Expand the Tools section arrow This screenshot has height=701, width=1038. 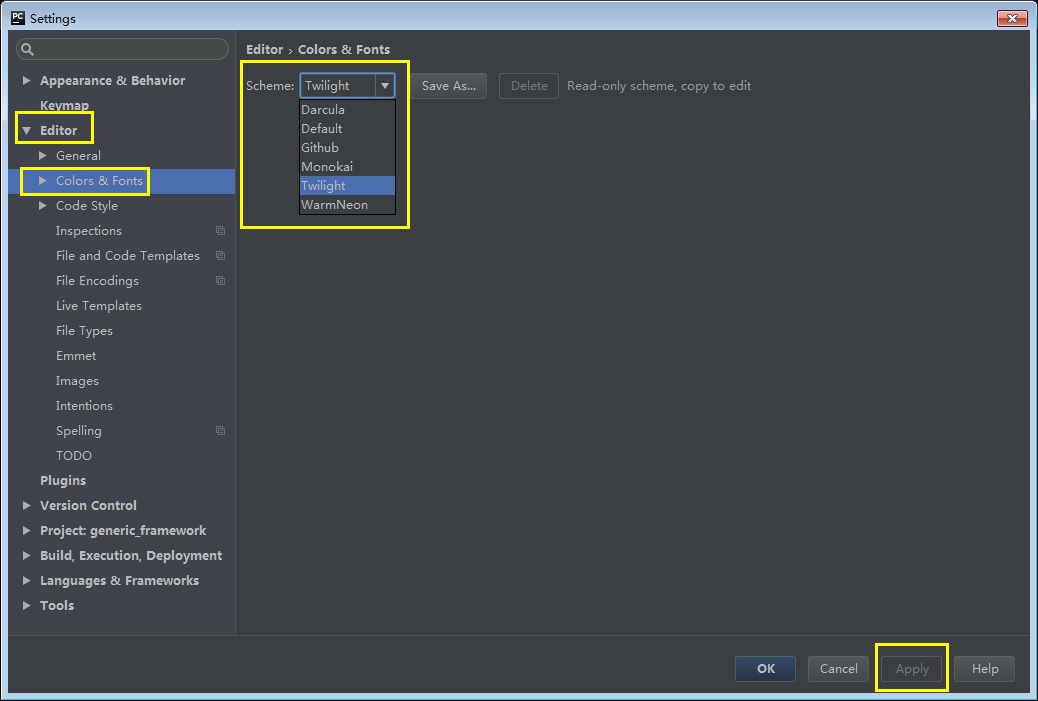[26, 606]
